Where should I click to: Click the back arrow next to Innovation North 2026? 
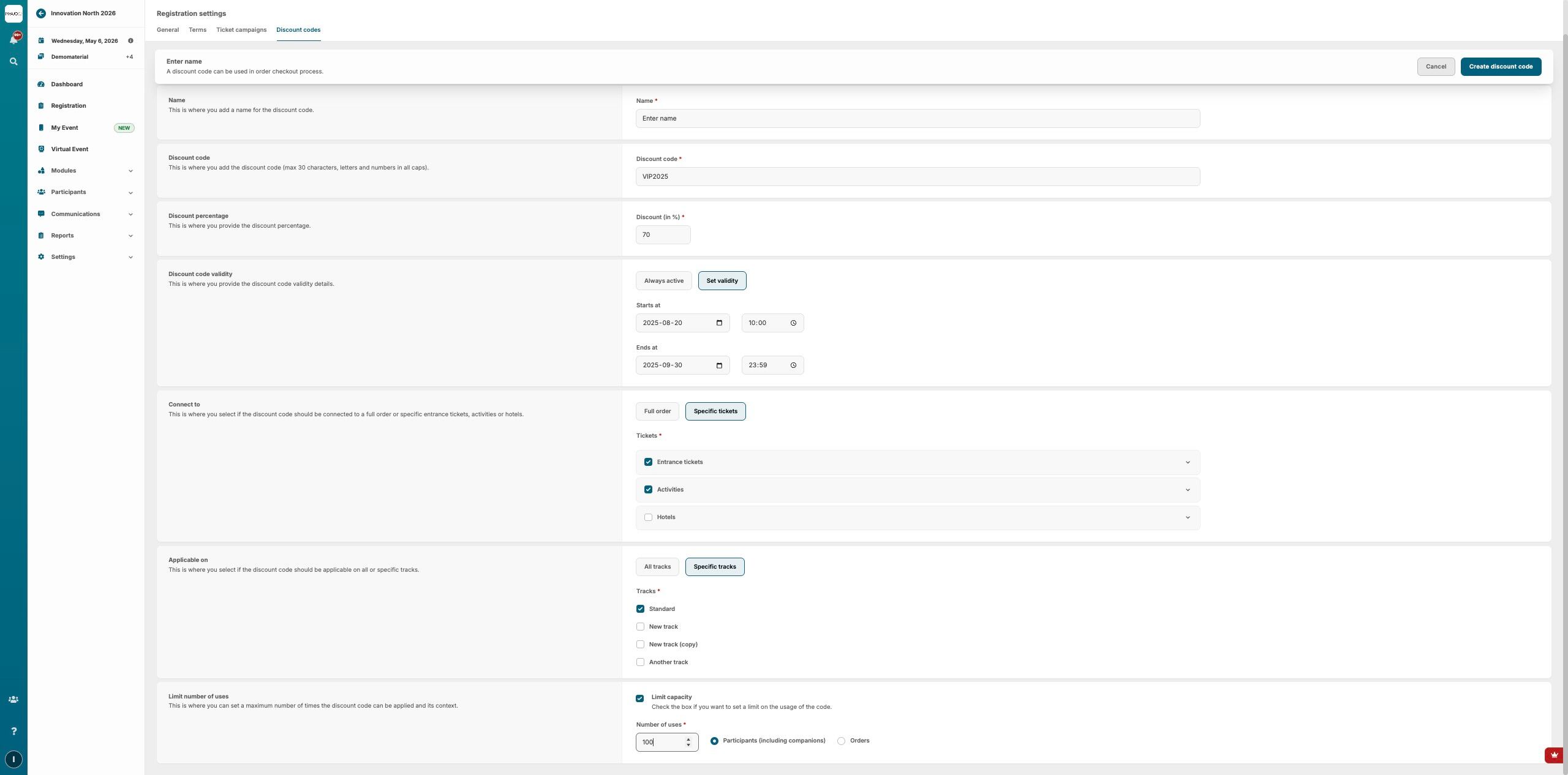tap(41, 13)
